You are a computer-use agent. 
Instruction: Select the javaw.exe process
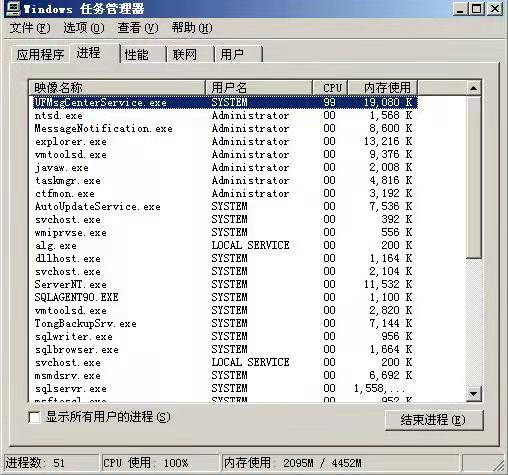(x=223, y=167)
